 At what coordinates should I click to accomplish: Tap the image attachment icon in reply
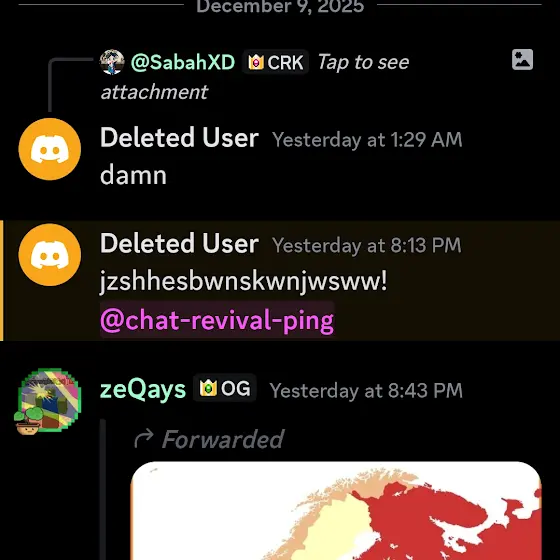click(x=522, y=60)
